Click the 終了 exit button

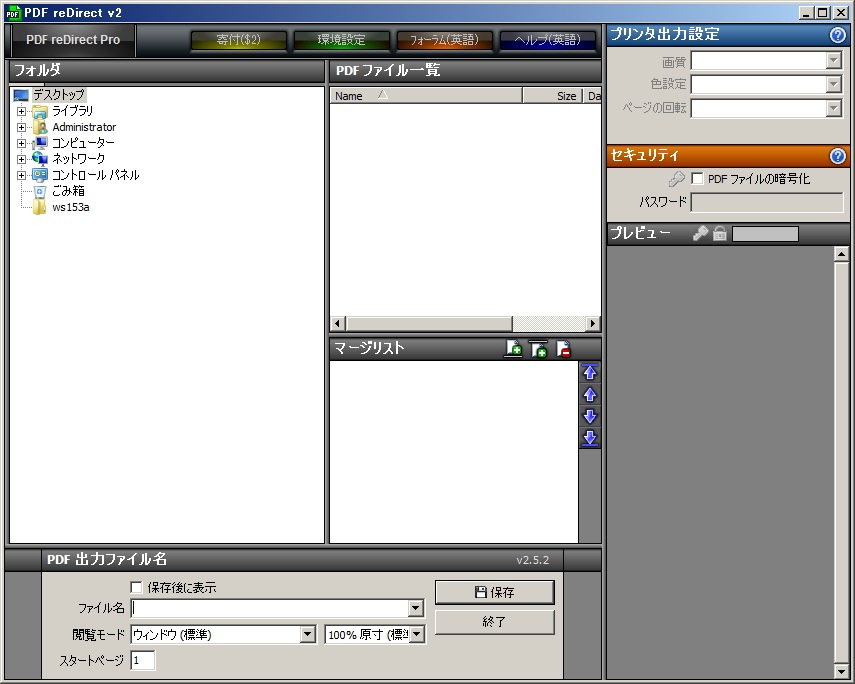[495, 622]
